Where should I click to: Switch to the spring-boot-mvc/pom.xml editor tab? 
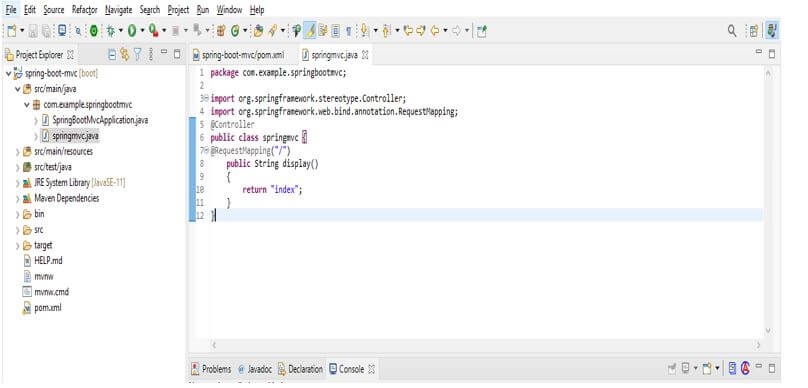(239, 55)
